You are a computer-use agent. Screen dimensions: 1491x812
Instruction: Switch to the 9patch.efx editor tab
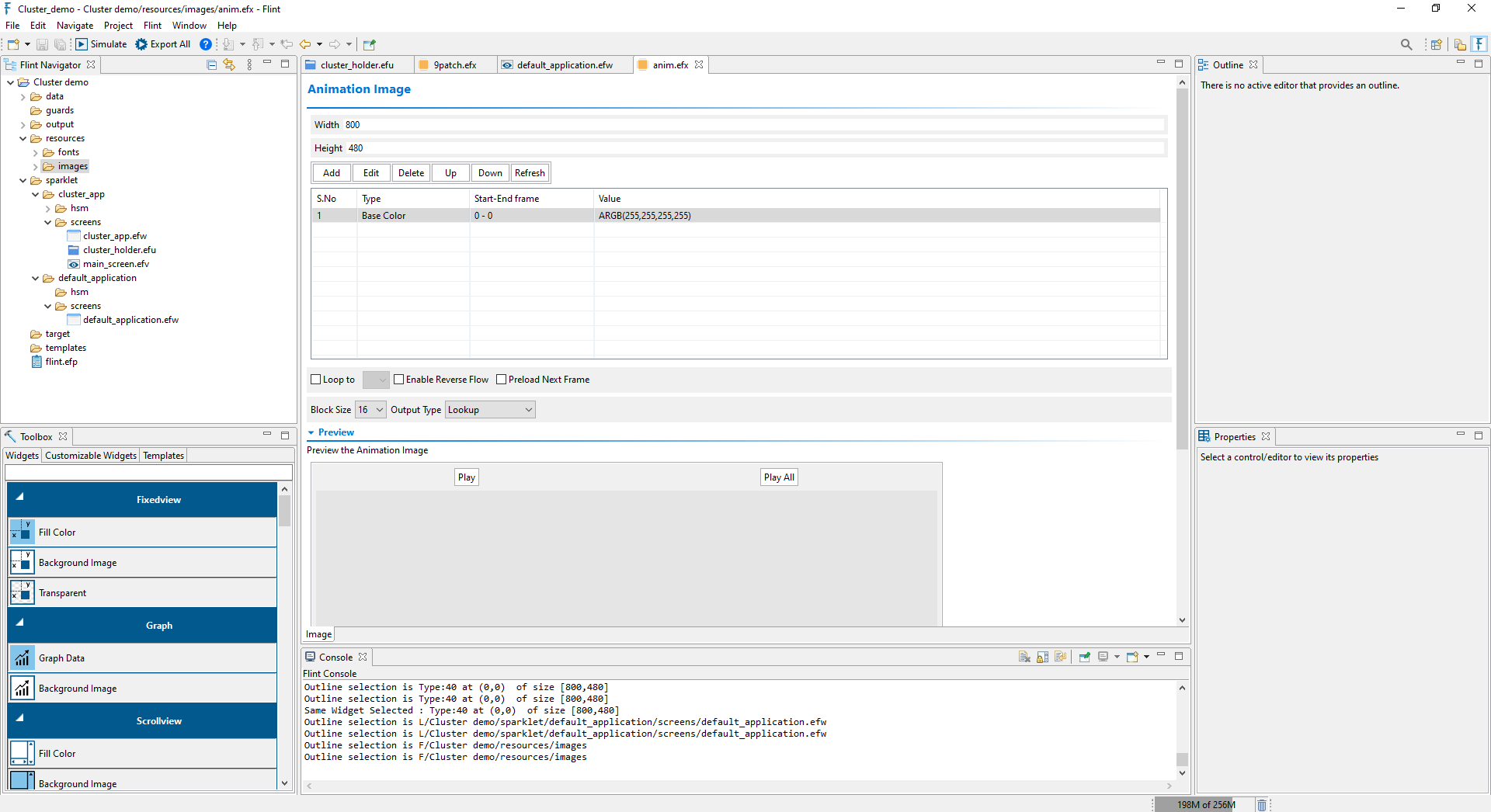point(454,65)
